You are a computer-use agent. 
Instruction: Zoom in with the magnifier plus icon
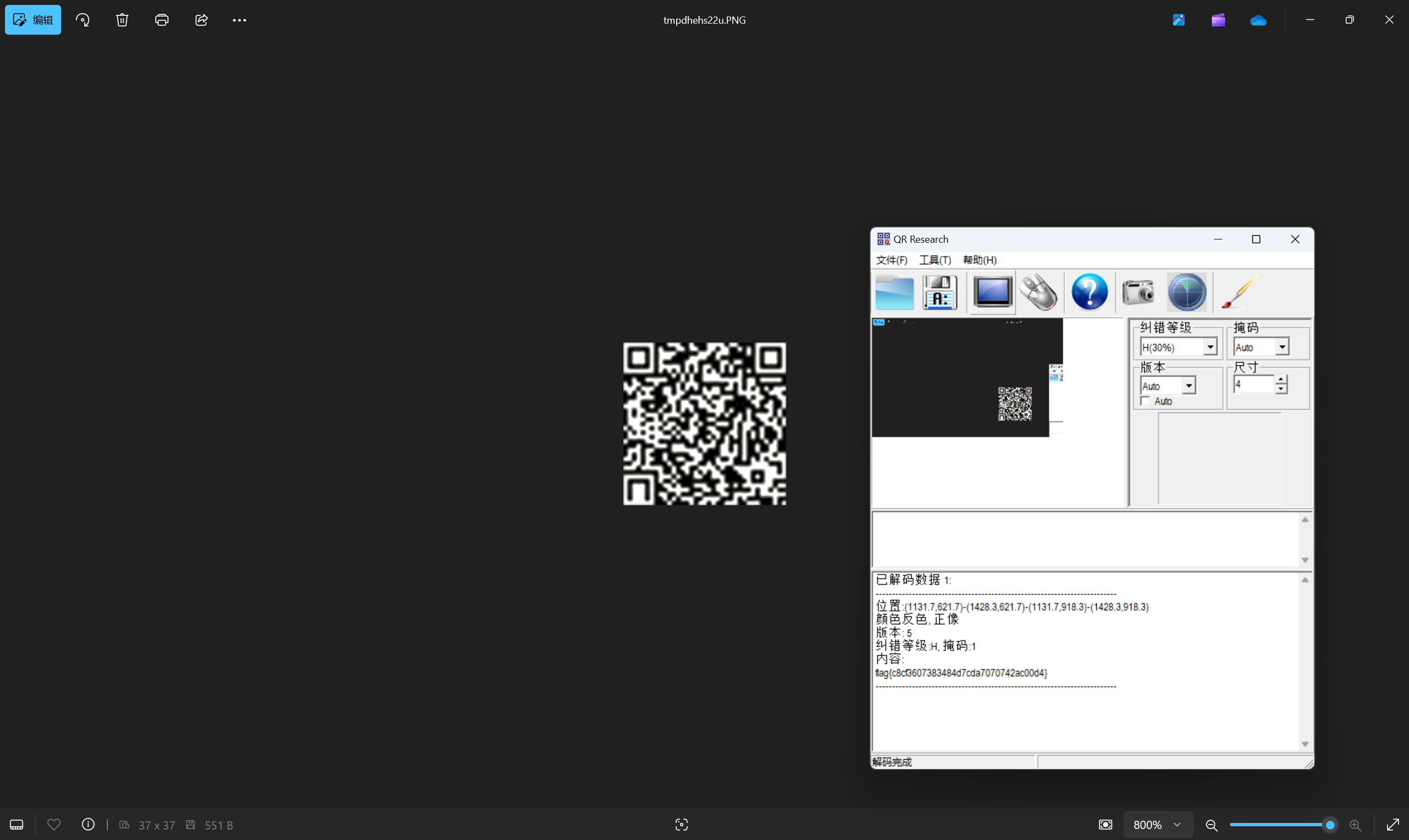(x=1355, y=825)
